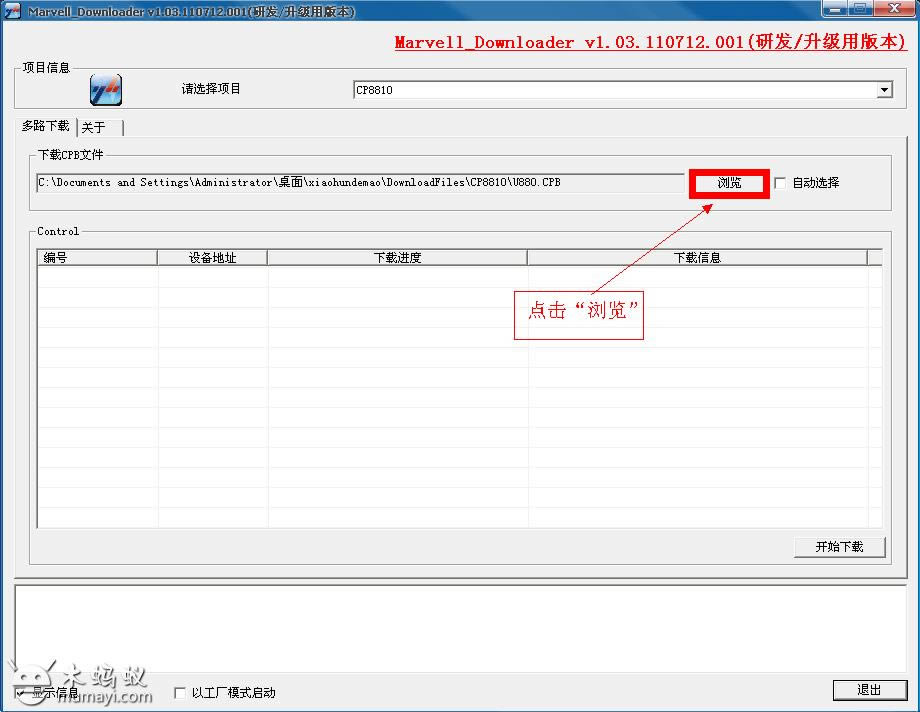Viewport: 920px width, 712px height.
Task: Close the Marvell_Downloader window
Action: tap(889, 9)
